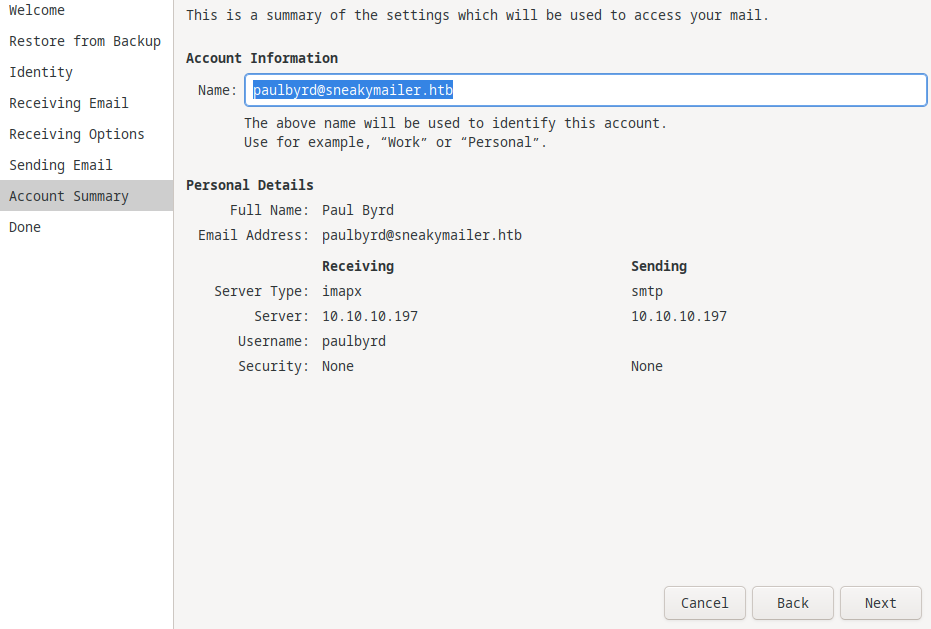
Task: Open the Identity step
Action: (x=41, y=72)
